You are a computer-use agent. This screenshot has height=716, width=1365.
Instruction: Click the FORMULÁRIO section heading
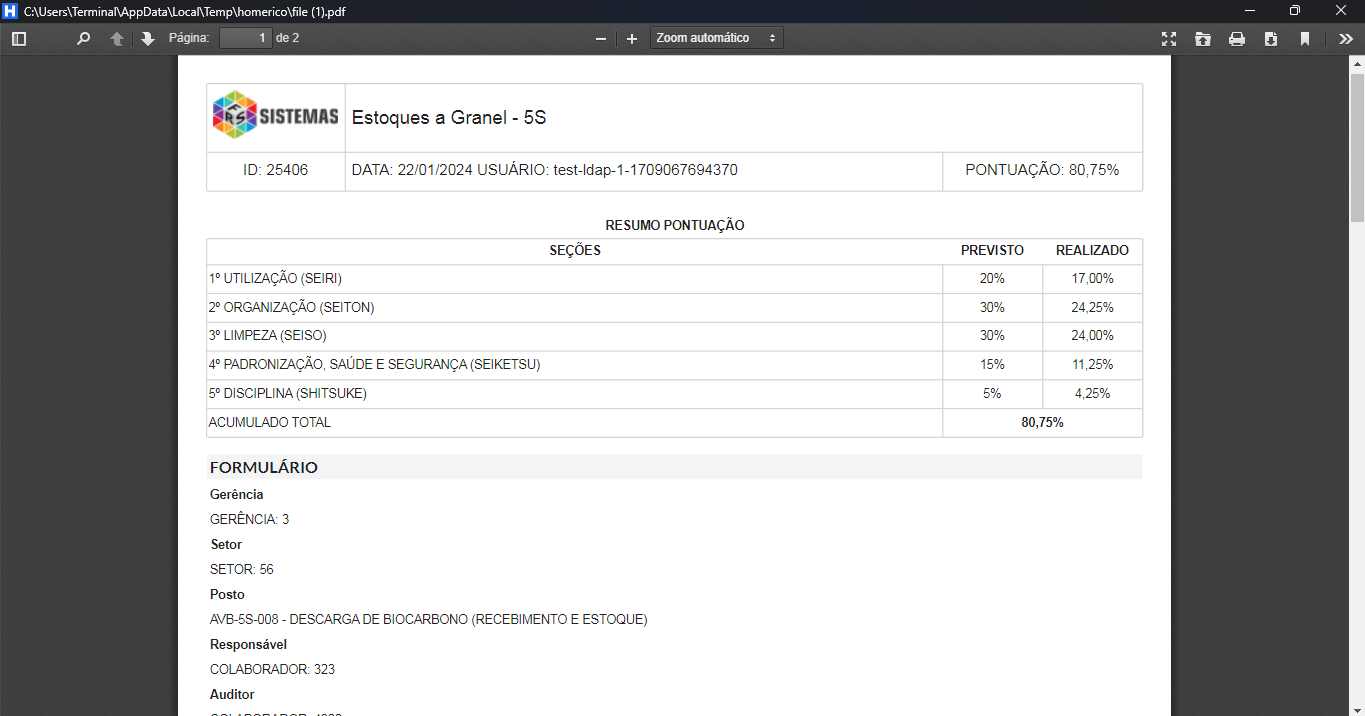264,467
